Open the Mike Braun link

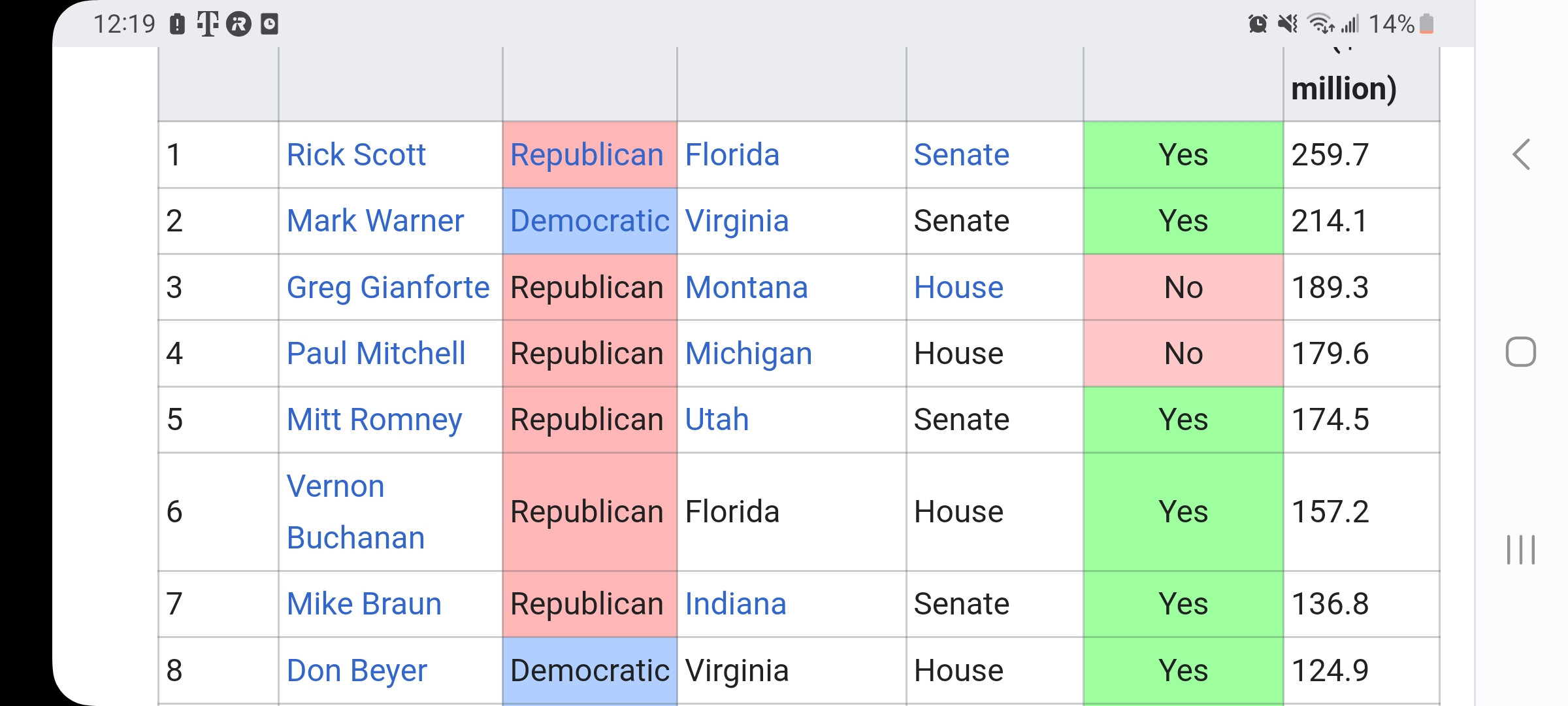click(364, 604)
